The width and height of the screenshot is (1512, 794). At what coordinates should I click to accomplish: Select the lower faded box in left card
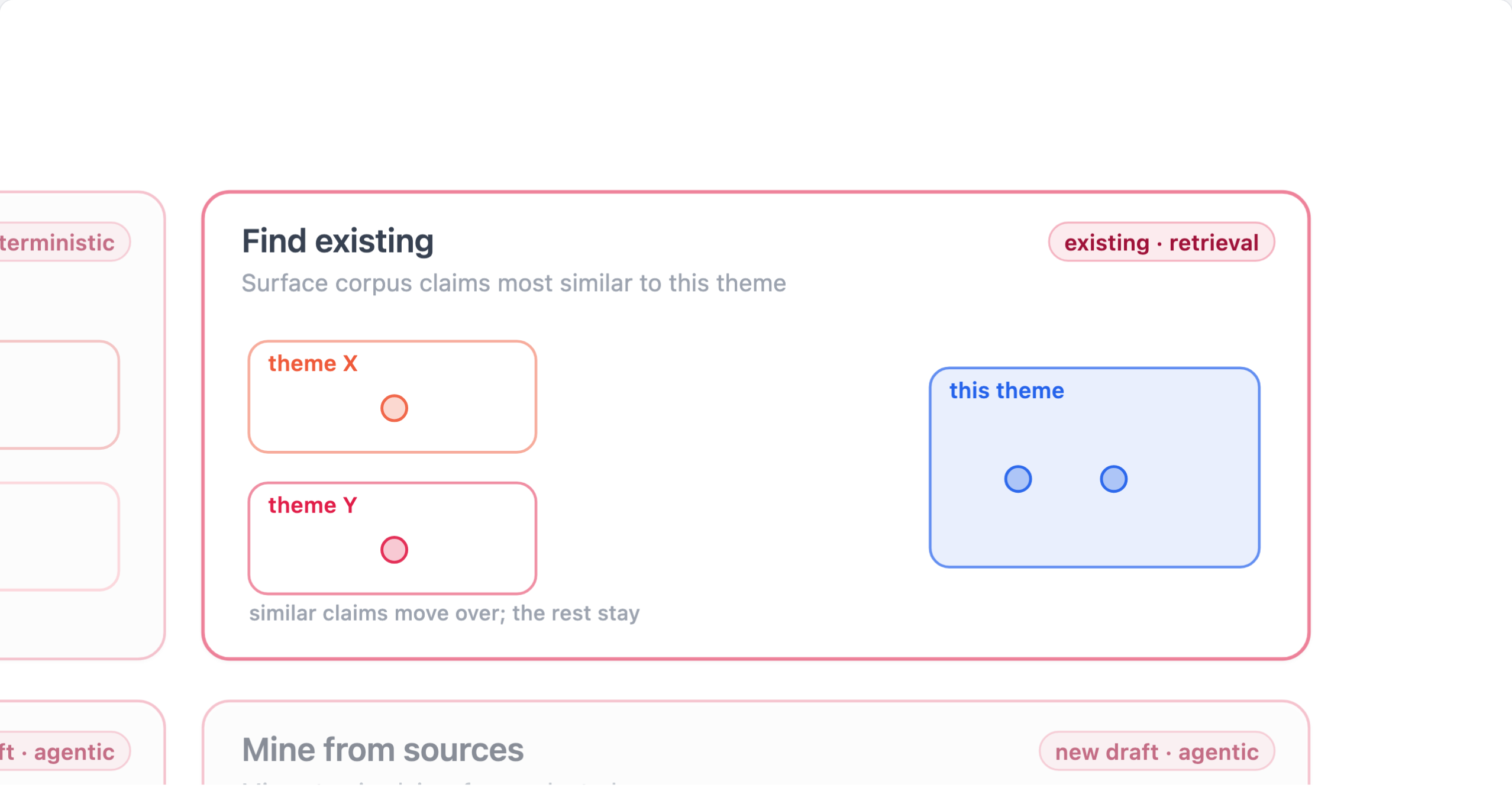(59, 537)
